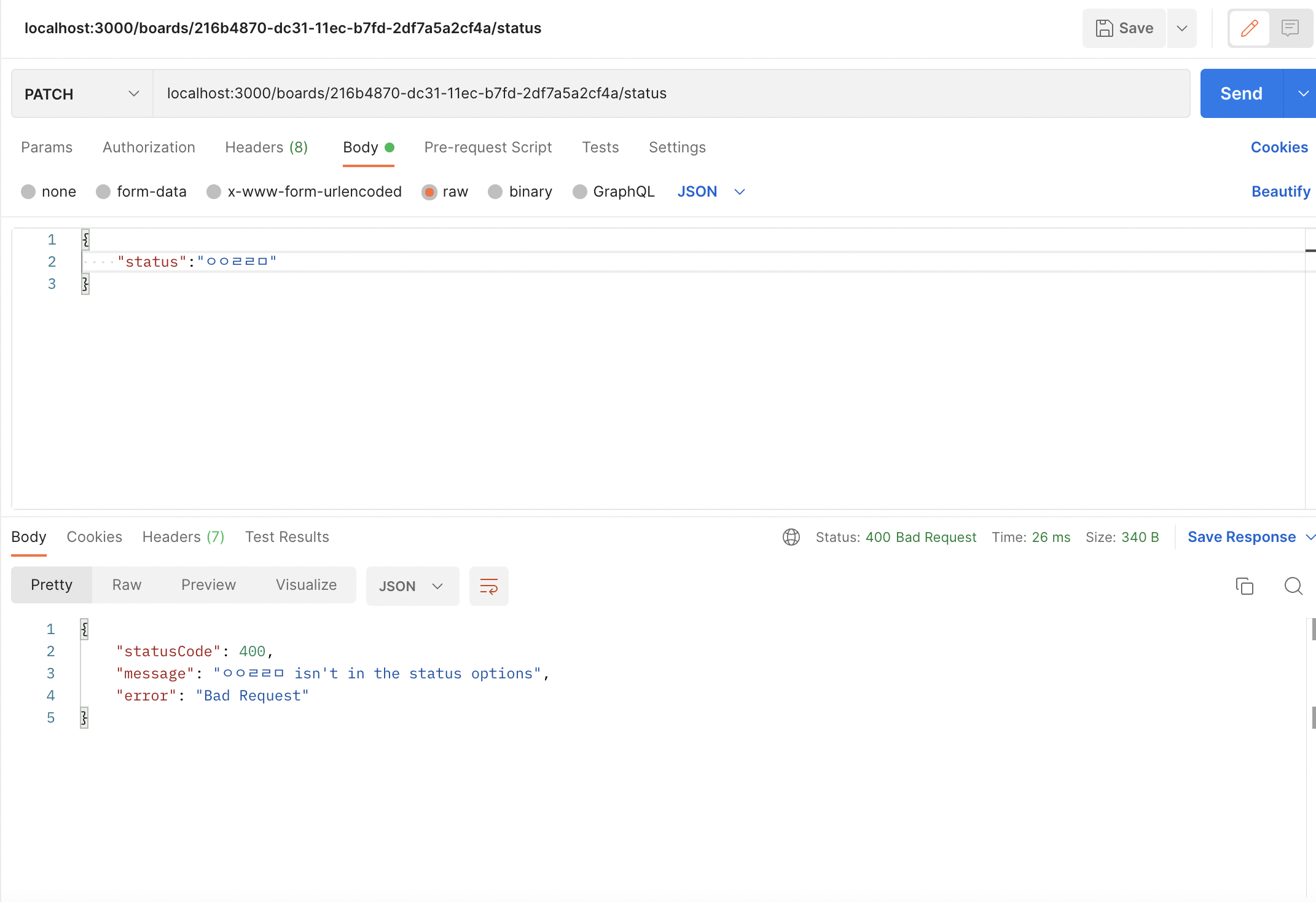Open the Test Results tab
Screen dimensions: 1316x902
pyautogui.click(x=287, y=537)
